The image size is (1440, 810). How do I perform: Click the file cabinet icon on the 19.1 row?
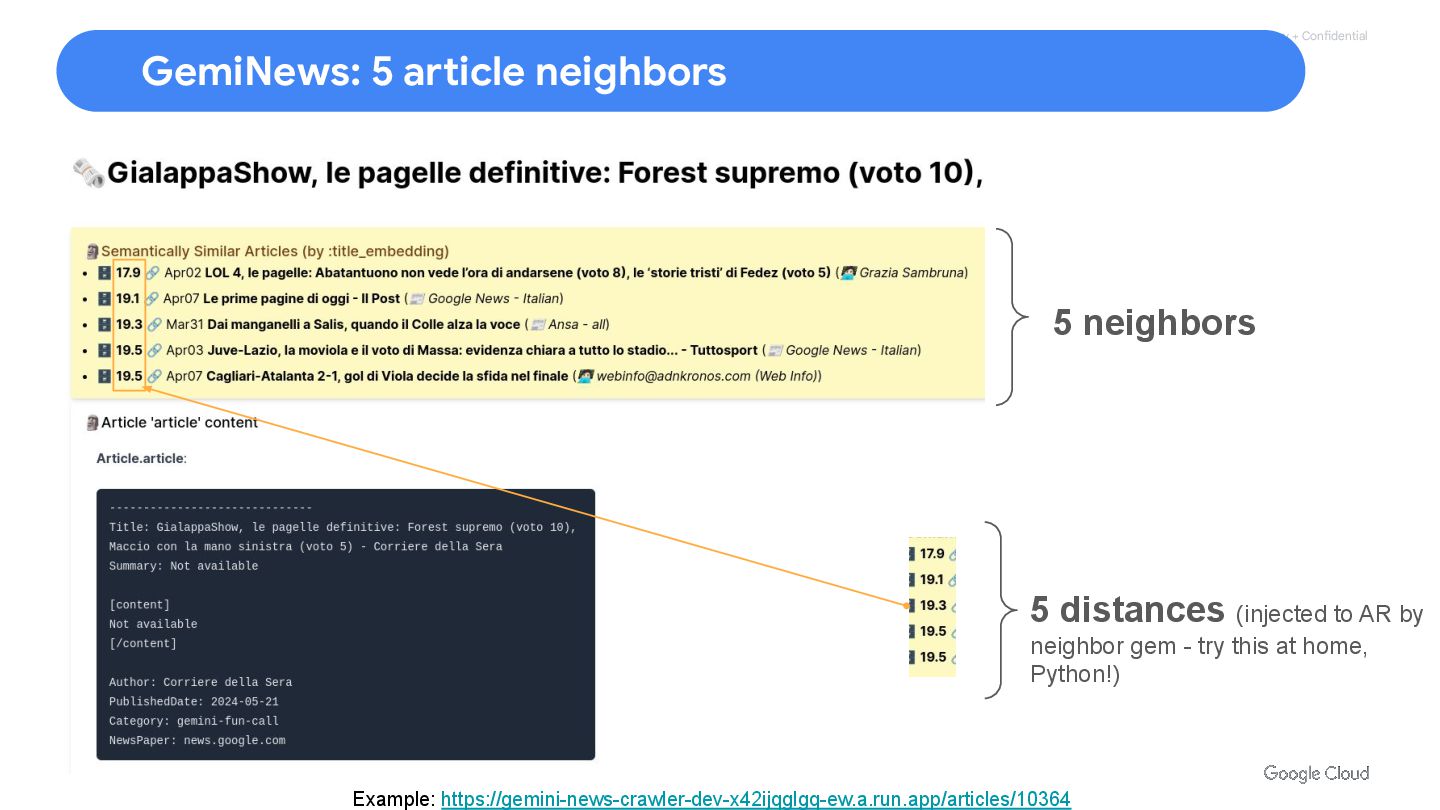pos(104,298)
